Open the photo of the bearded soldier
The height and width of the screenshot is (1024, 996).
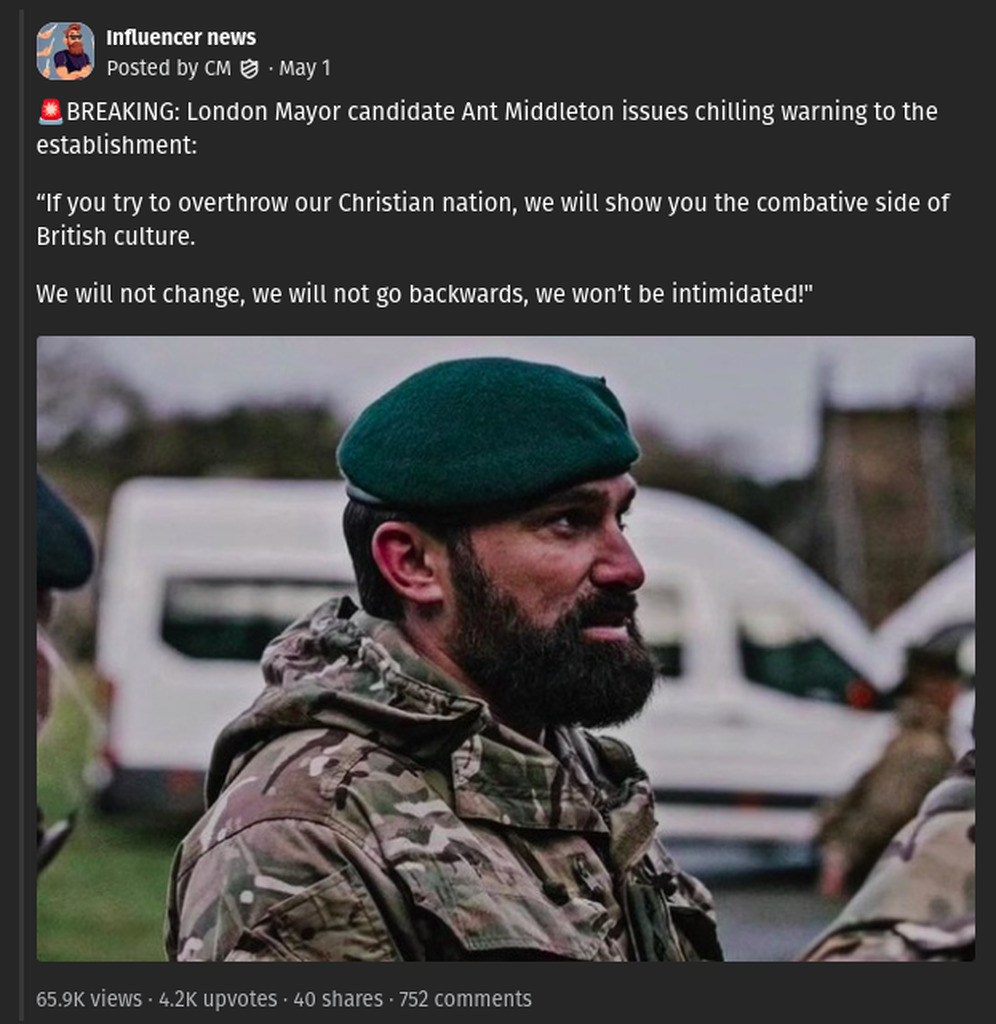click(505, 648)
